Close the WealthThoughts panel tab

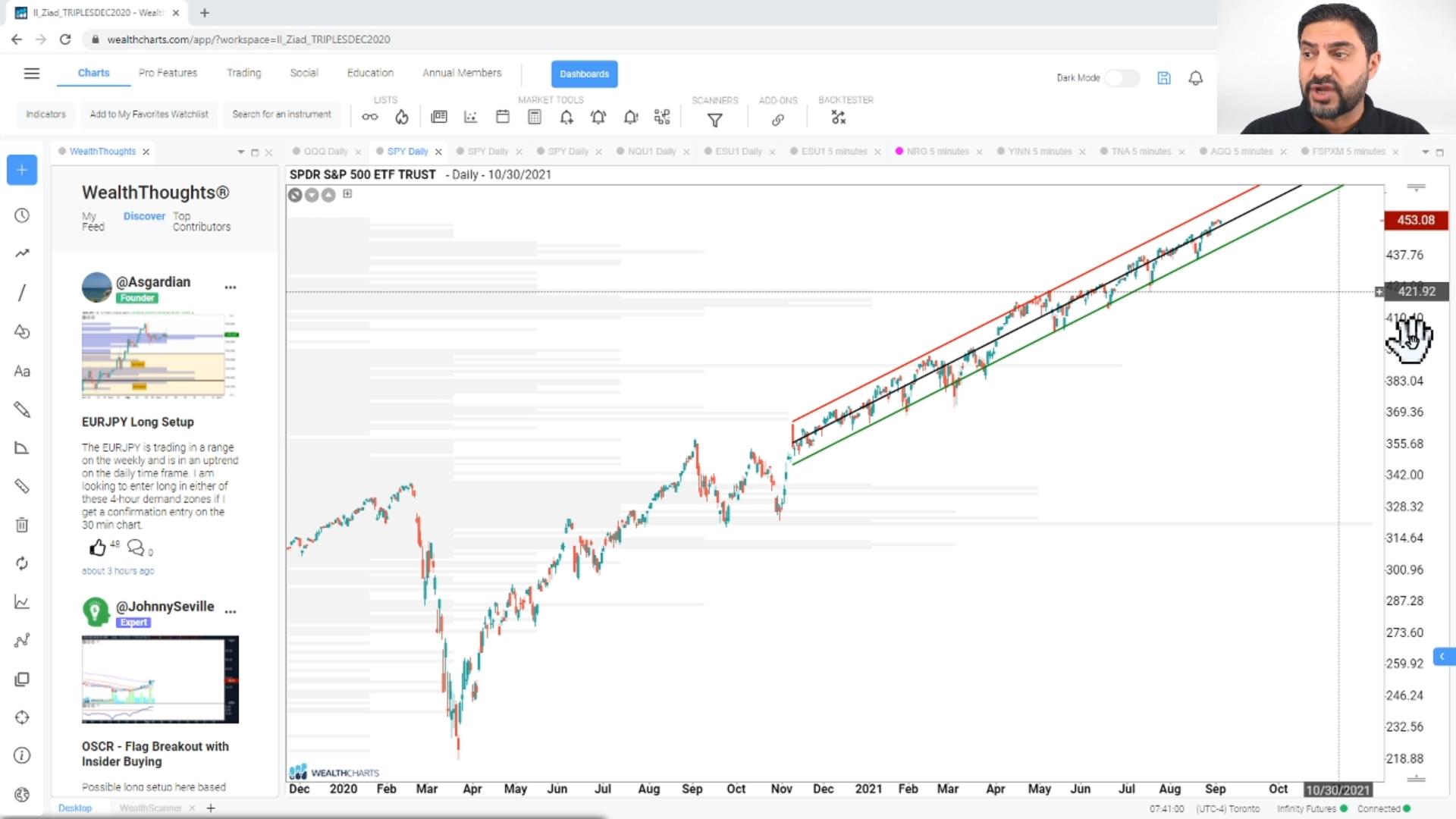146,152
